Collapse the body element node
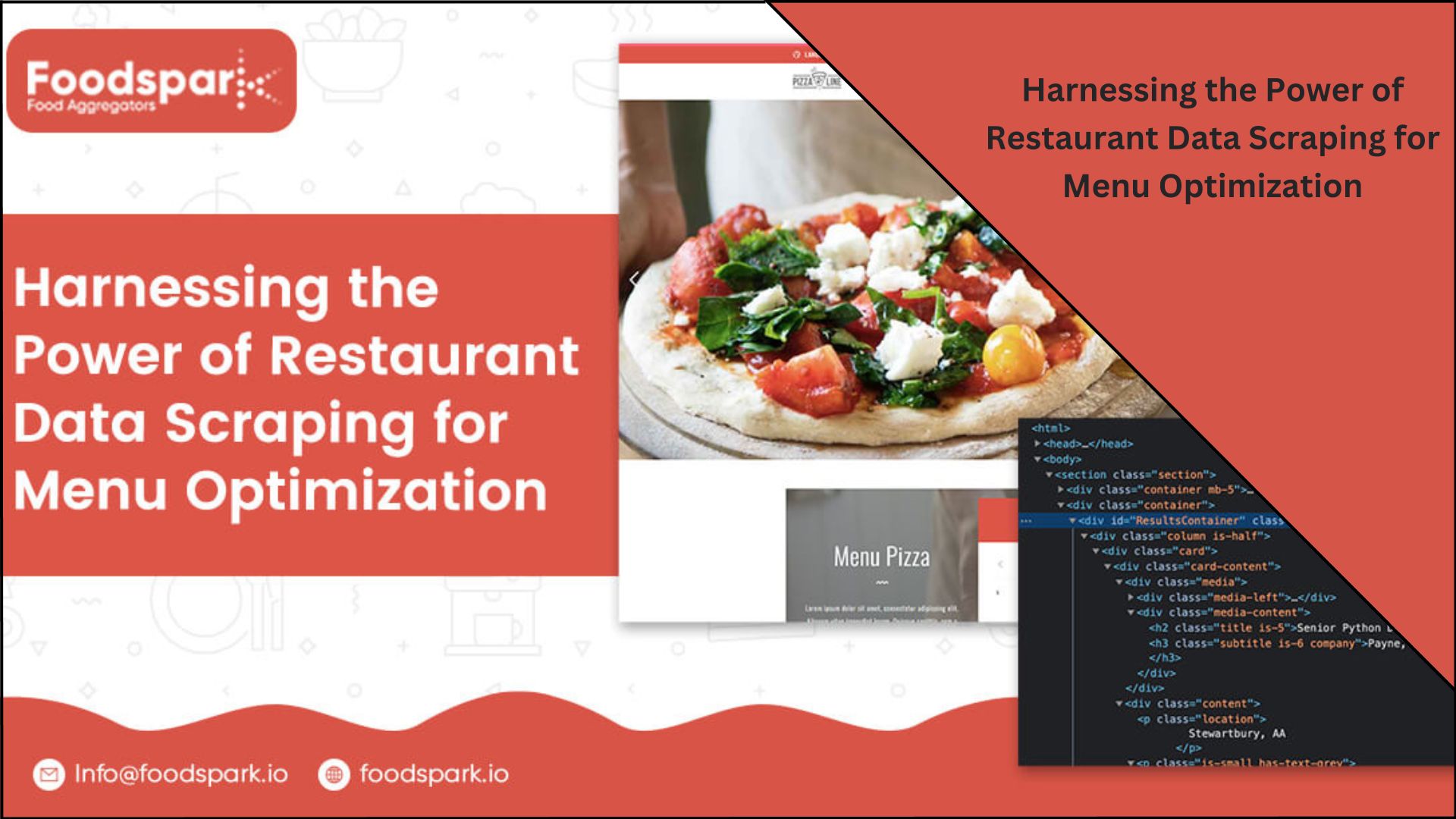 pyautogui.click(x=1037, y=460)
